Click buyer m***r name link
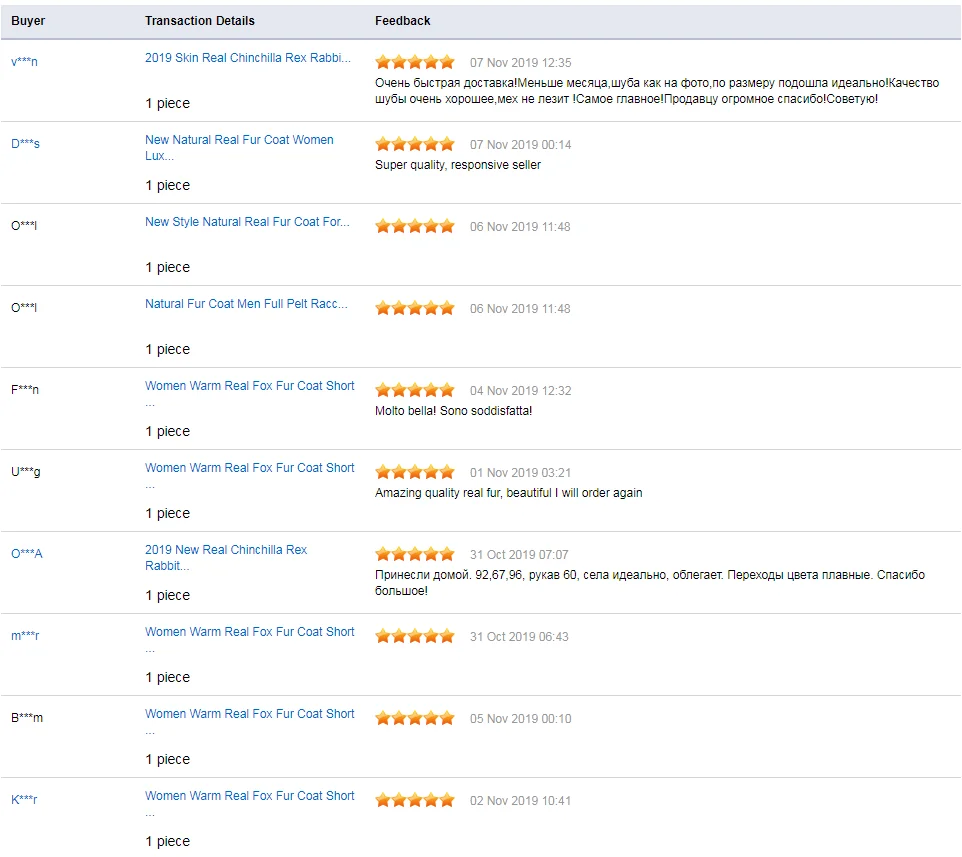962x857 pixels. [x=25, y=636]
